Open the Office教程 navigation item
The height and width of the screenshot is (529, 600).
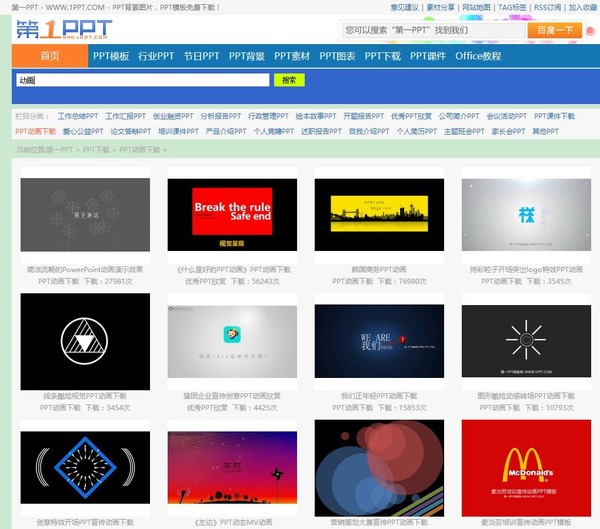tap(478, 56)
